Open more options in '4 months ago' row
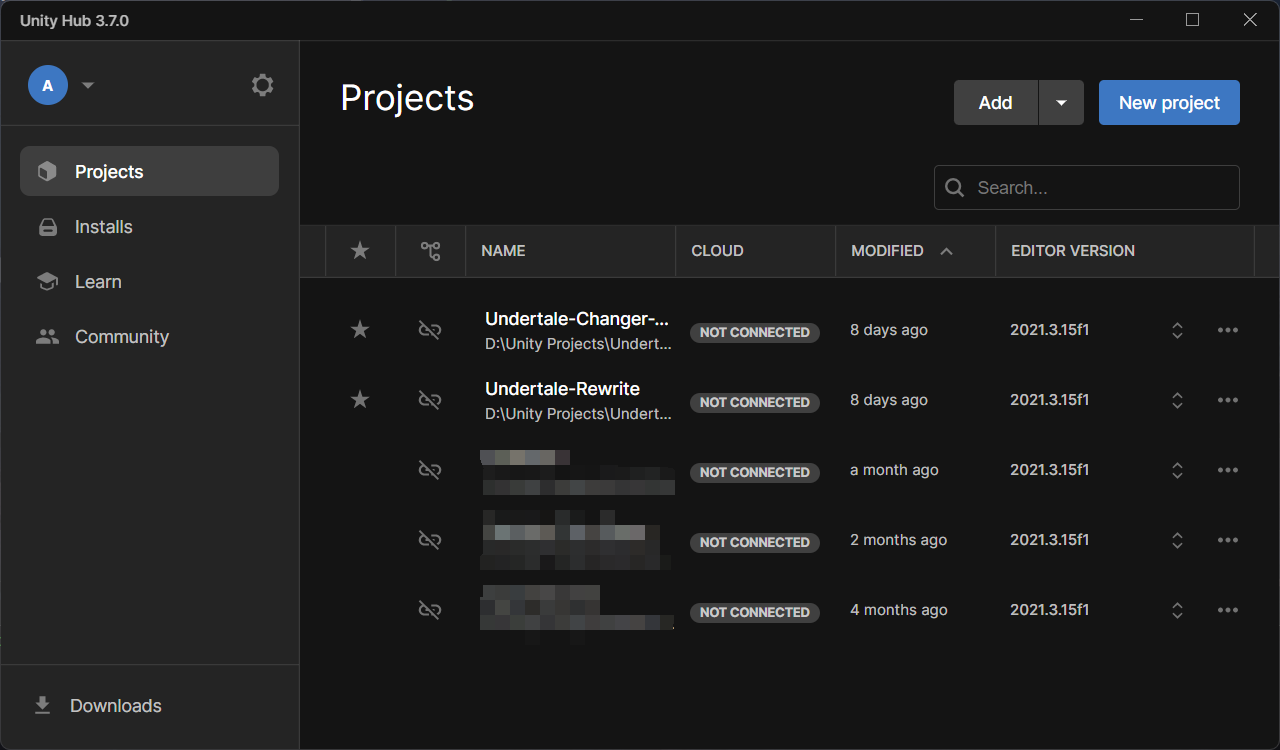Viewport: 1280px width, 750px height. 1228,610
